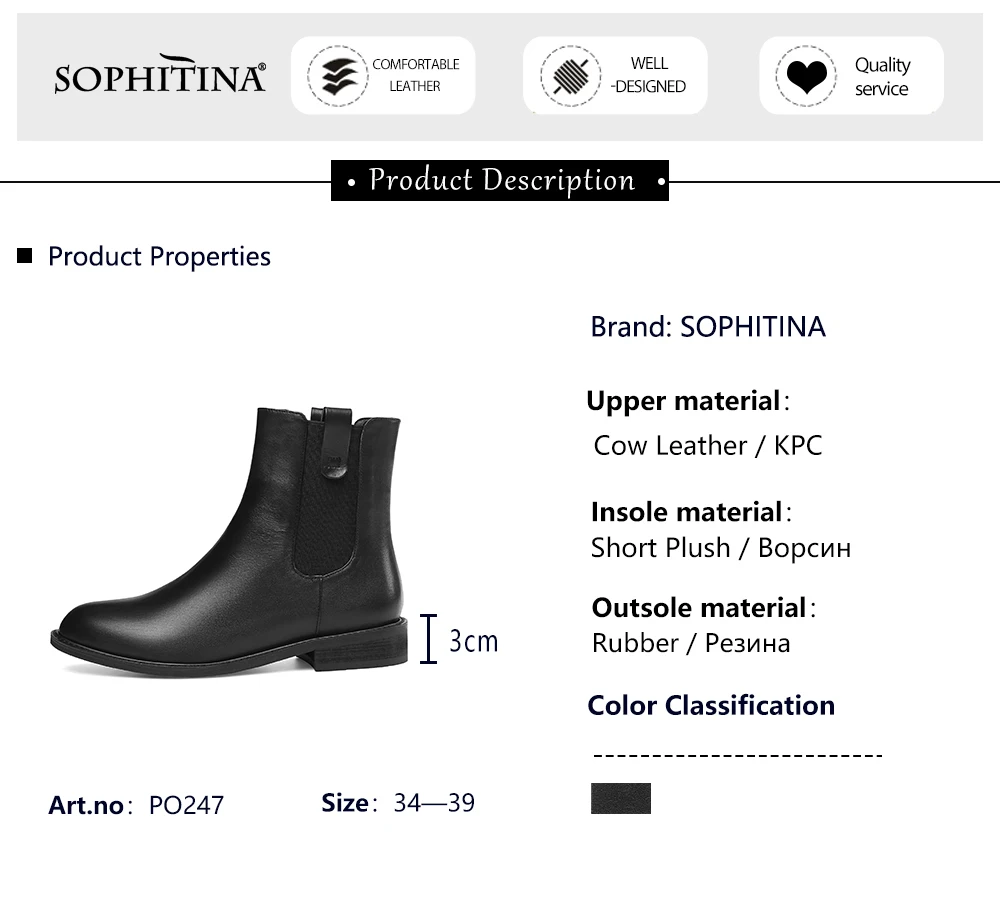
Task: Click the Size 34—39 text
Action: coord(398,802)
